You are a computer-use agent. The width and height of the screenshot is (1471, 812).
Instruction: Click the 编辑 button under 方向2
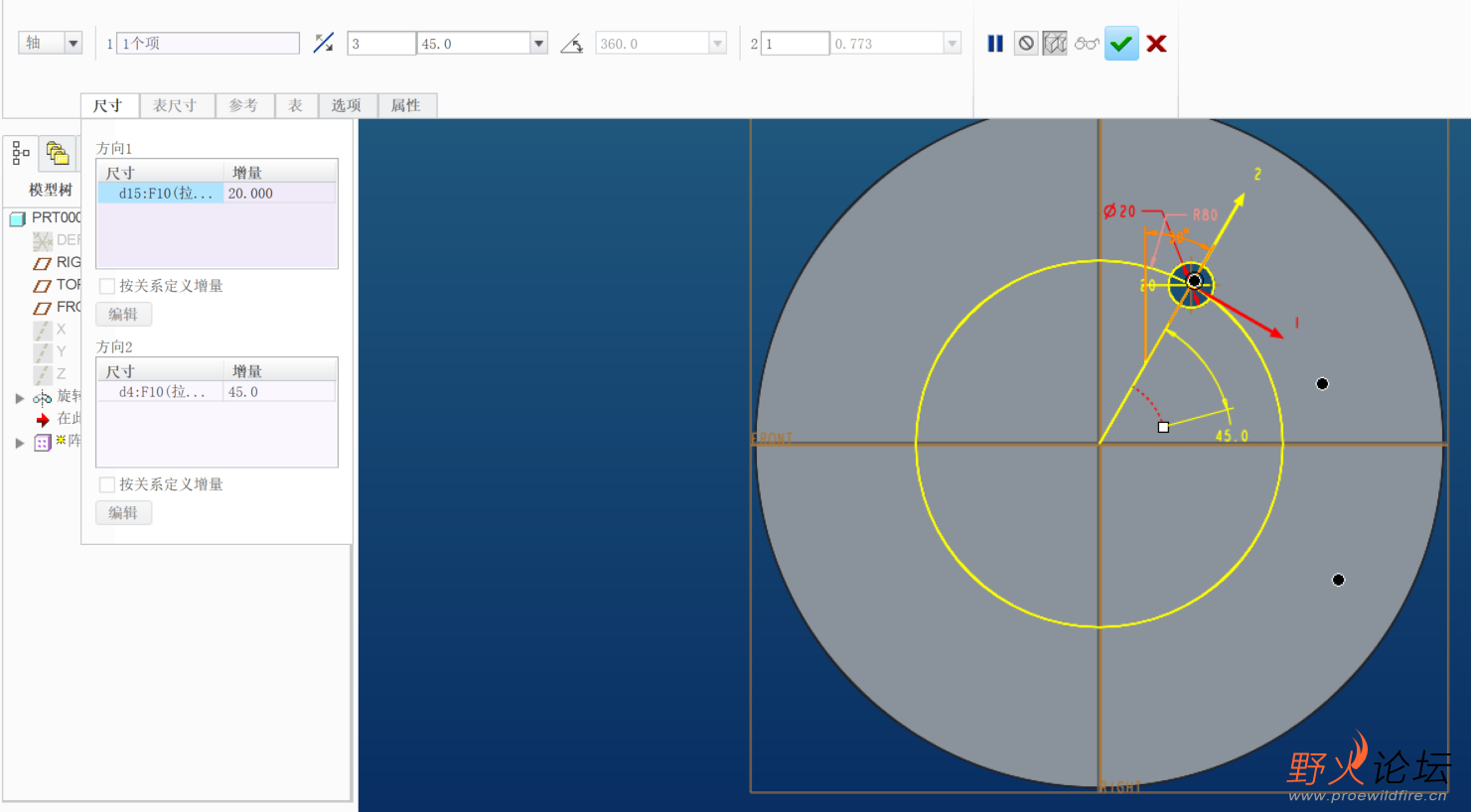[123, 512]
